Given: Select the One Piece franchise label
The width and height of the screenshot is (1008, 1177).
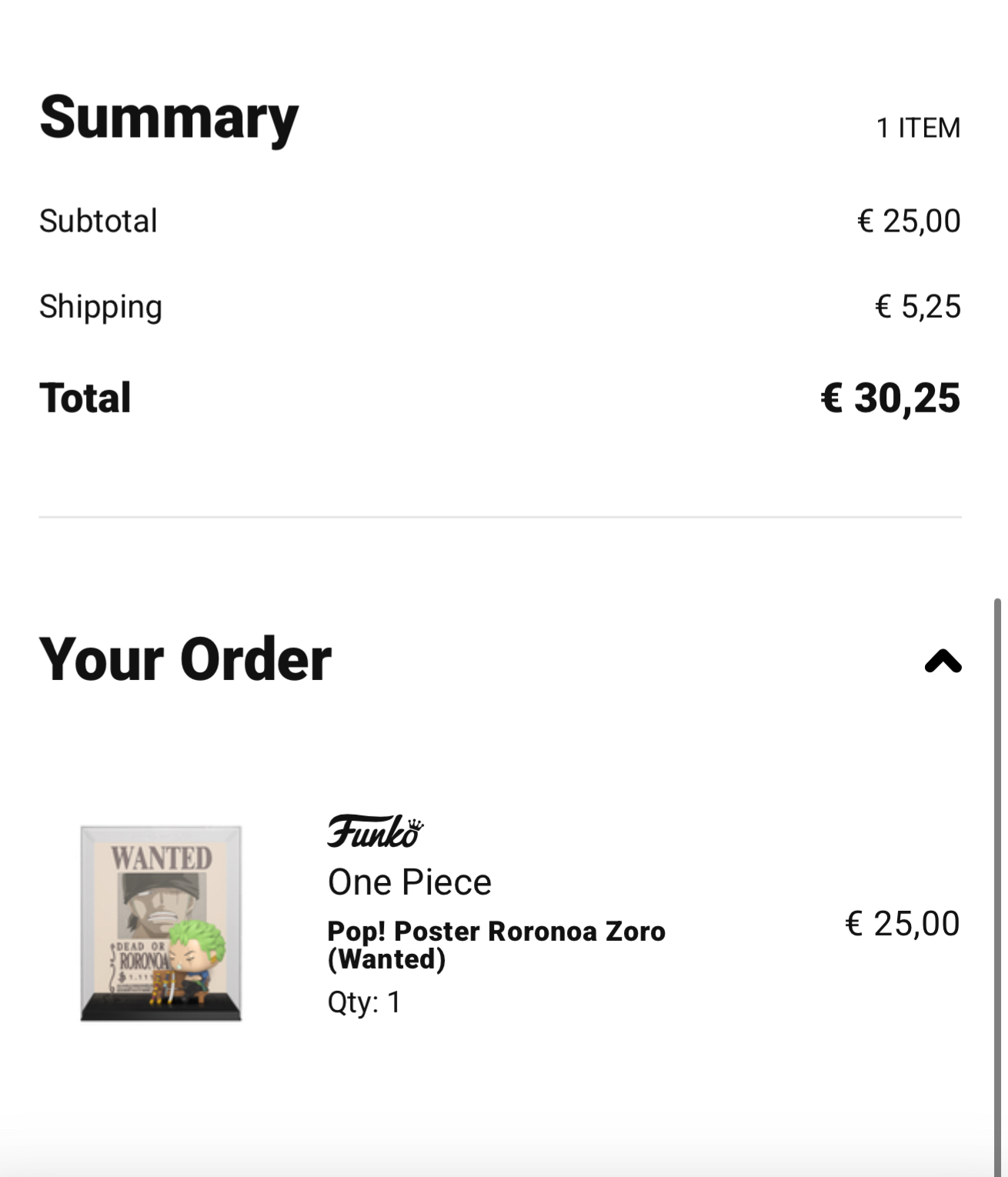Looking at the screenshot, I should [x=409, y=882].
